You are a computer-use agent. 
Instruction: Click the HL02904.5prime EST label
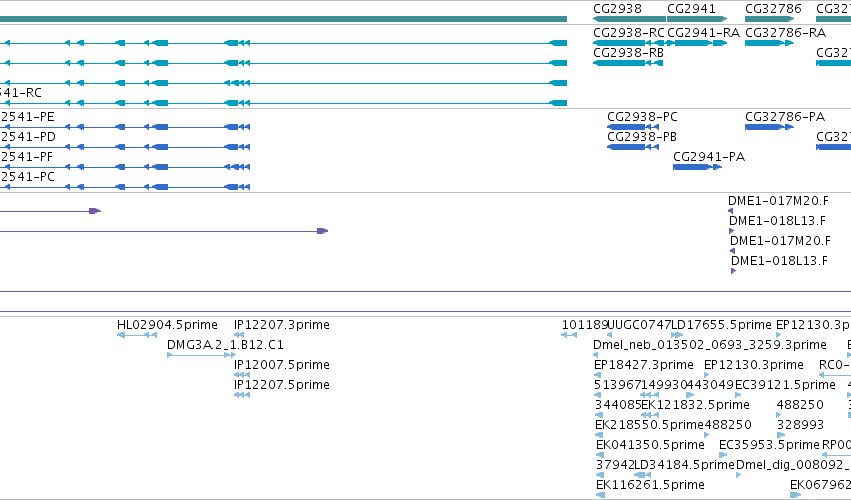(x=167, y=325)
